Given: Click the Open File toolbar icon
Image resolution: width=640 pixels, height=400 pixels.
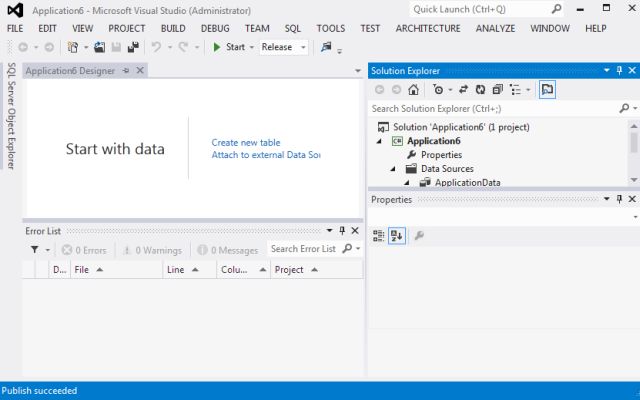Looking at the screenshot, I should pos(99,47).
